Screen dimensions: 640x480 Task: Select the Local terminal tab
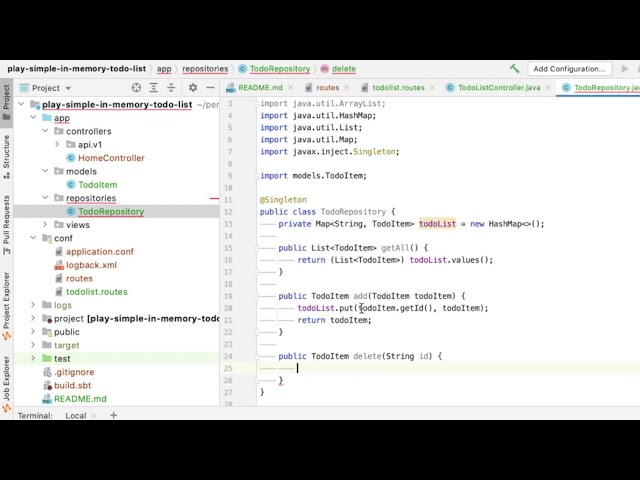(76, 416)
